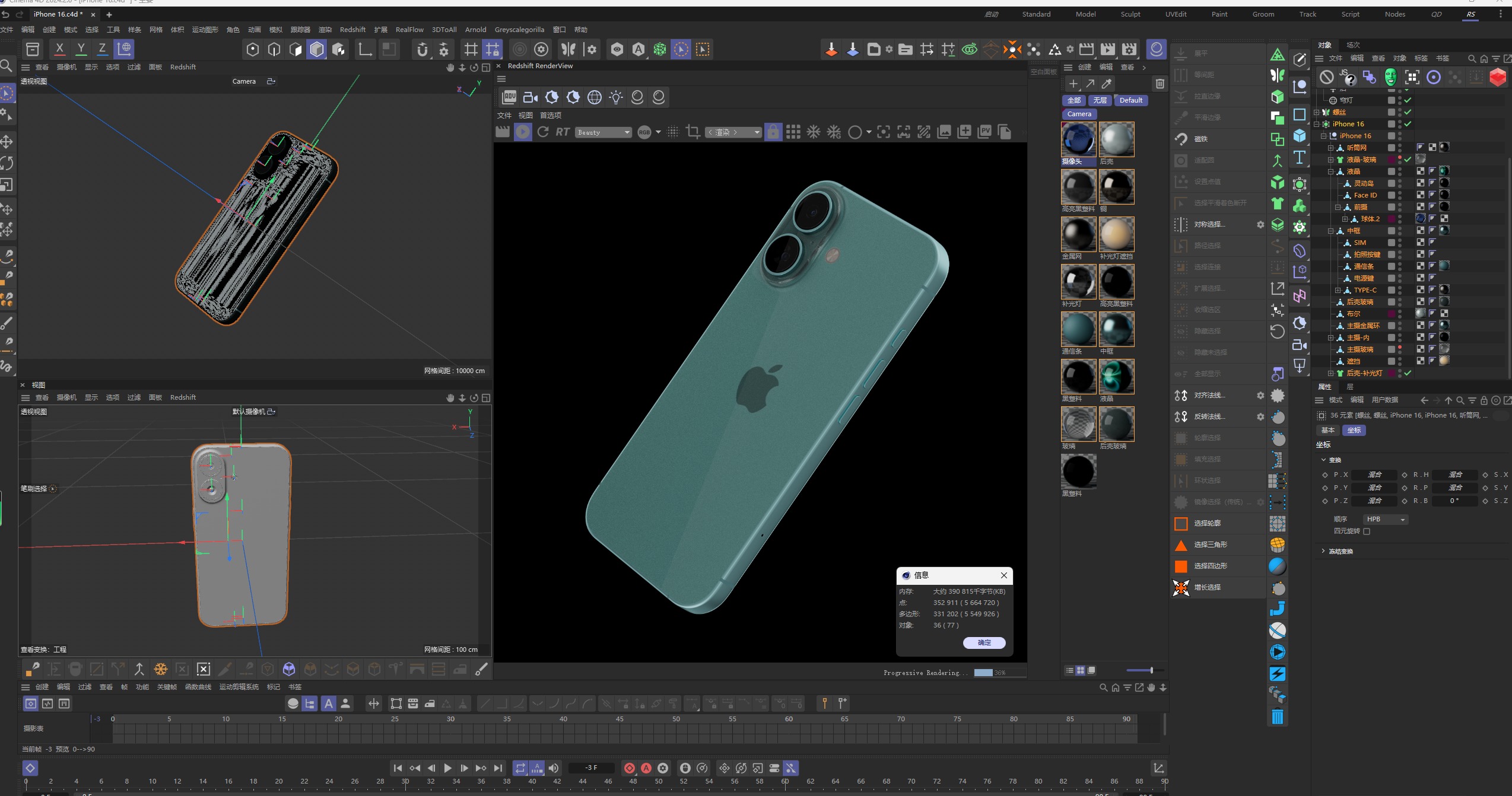Confirm the info dialog with 确定

(x=984, y=643)
